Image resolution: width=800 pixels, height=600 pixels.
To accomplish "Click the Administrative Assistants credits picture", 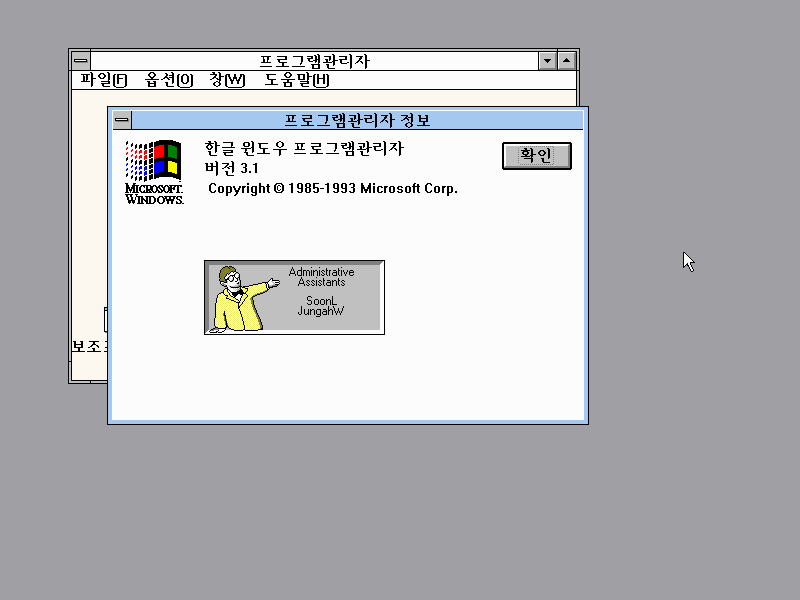I will pyautogui.click(x=294, y=297).
